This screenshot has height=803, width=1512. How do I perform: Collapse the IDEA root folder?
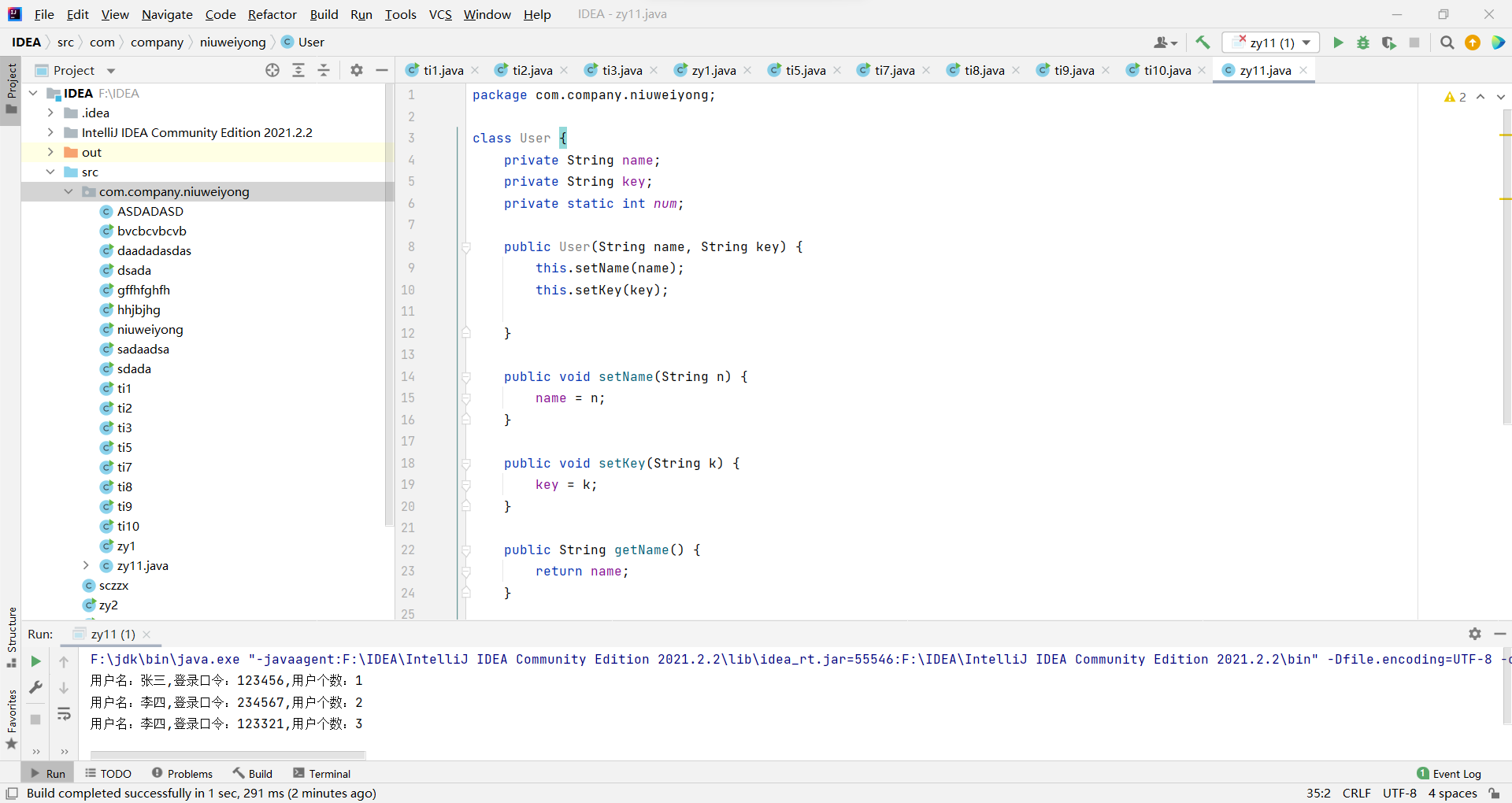[33, 93]
